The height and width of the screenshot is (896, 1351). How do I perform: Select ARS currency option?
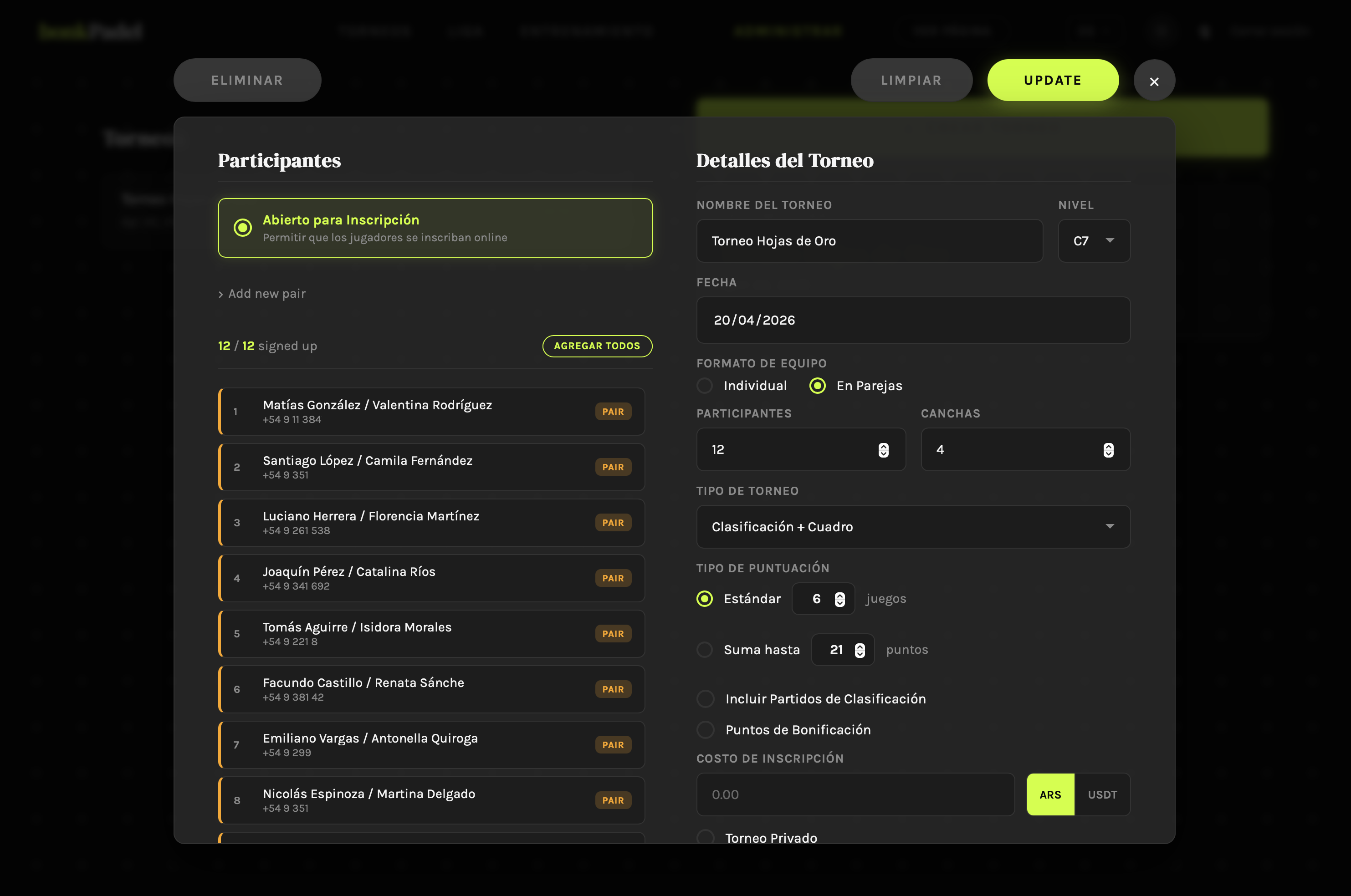[1050, 794]
